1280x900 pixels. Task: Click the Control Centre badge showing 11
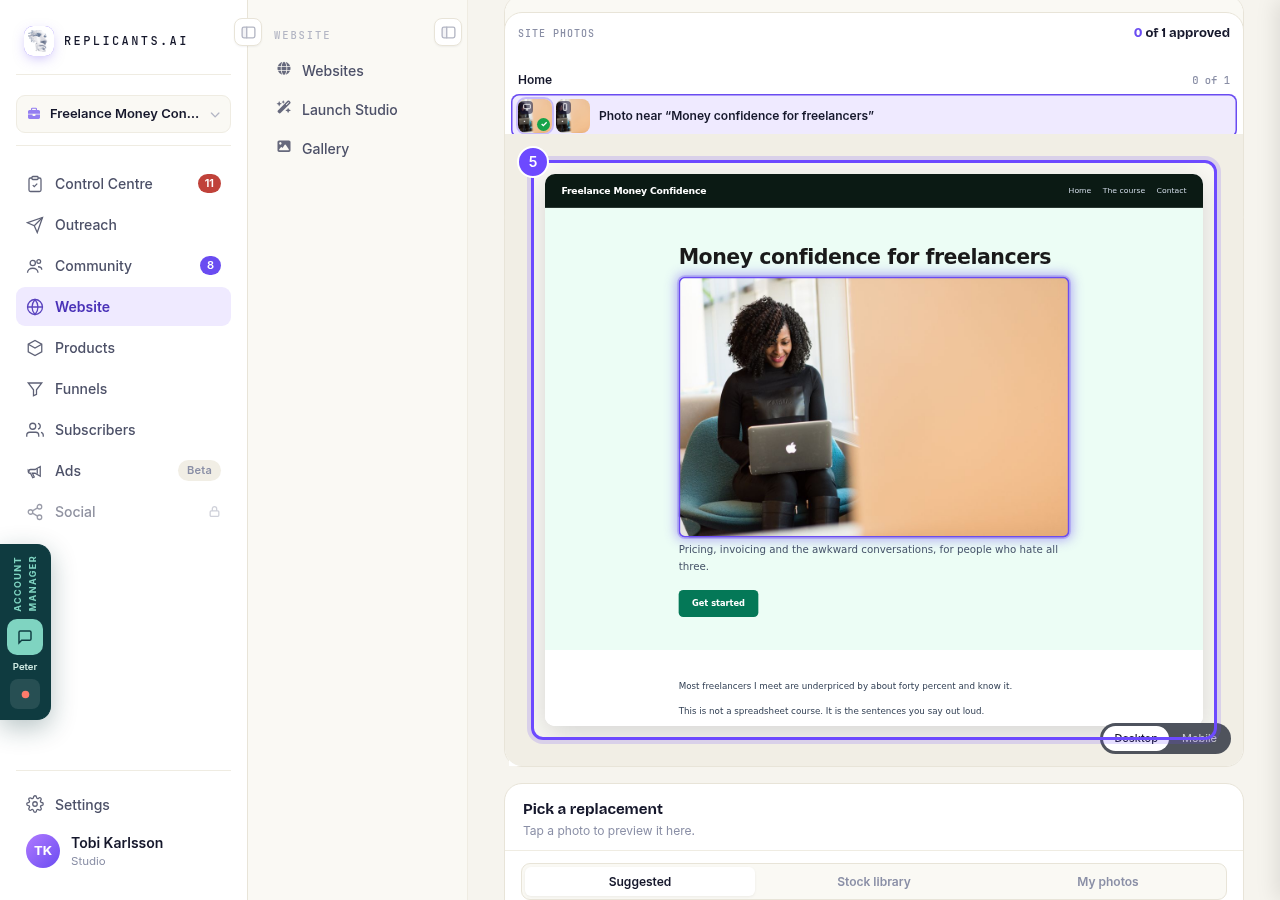click(x=209, y=183)
